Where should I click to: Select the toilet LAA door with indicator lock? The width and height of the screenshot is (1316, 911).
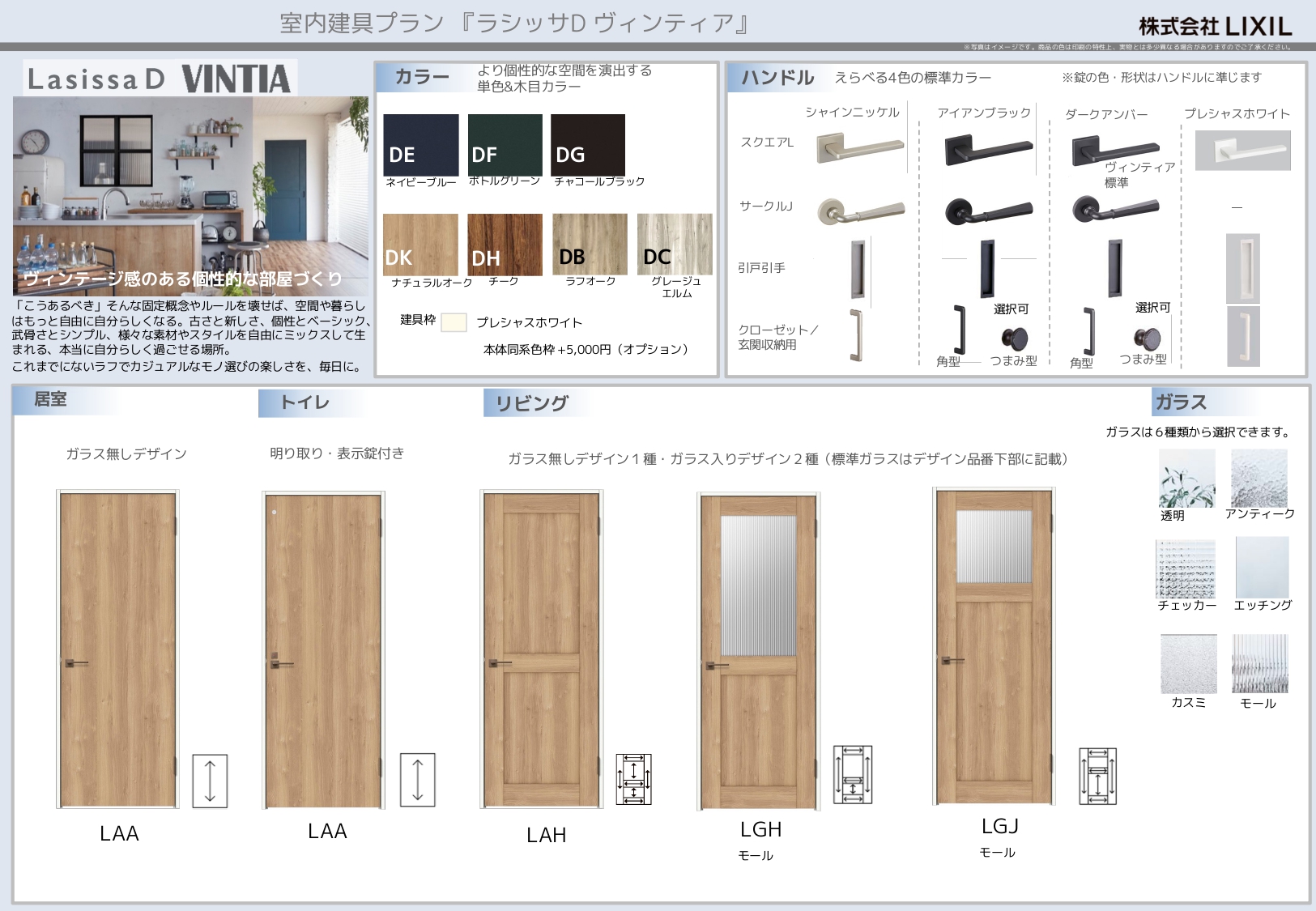[323, 649]
